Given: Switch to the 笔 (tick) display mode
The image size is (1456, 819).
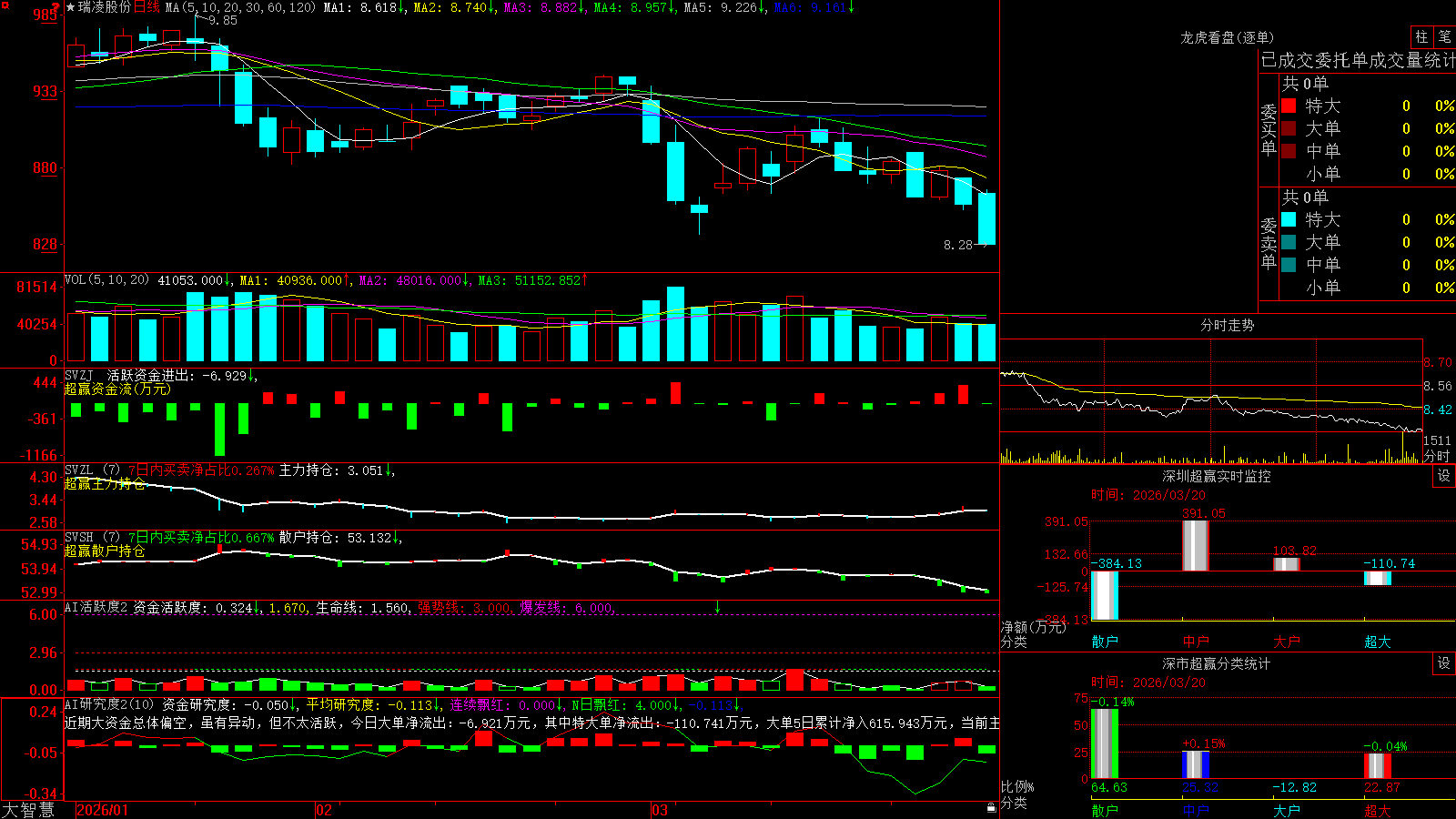Looking at the screenshot, I should click(x=1444, y=37).
